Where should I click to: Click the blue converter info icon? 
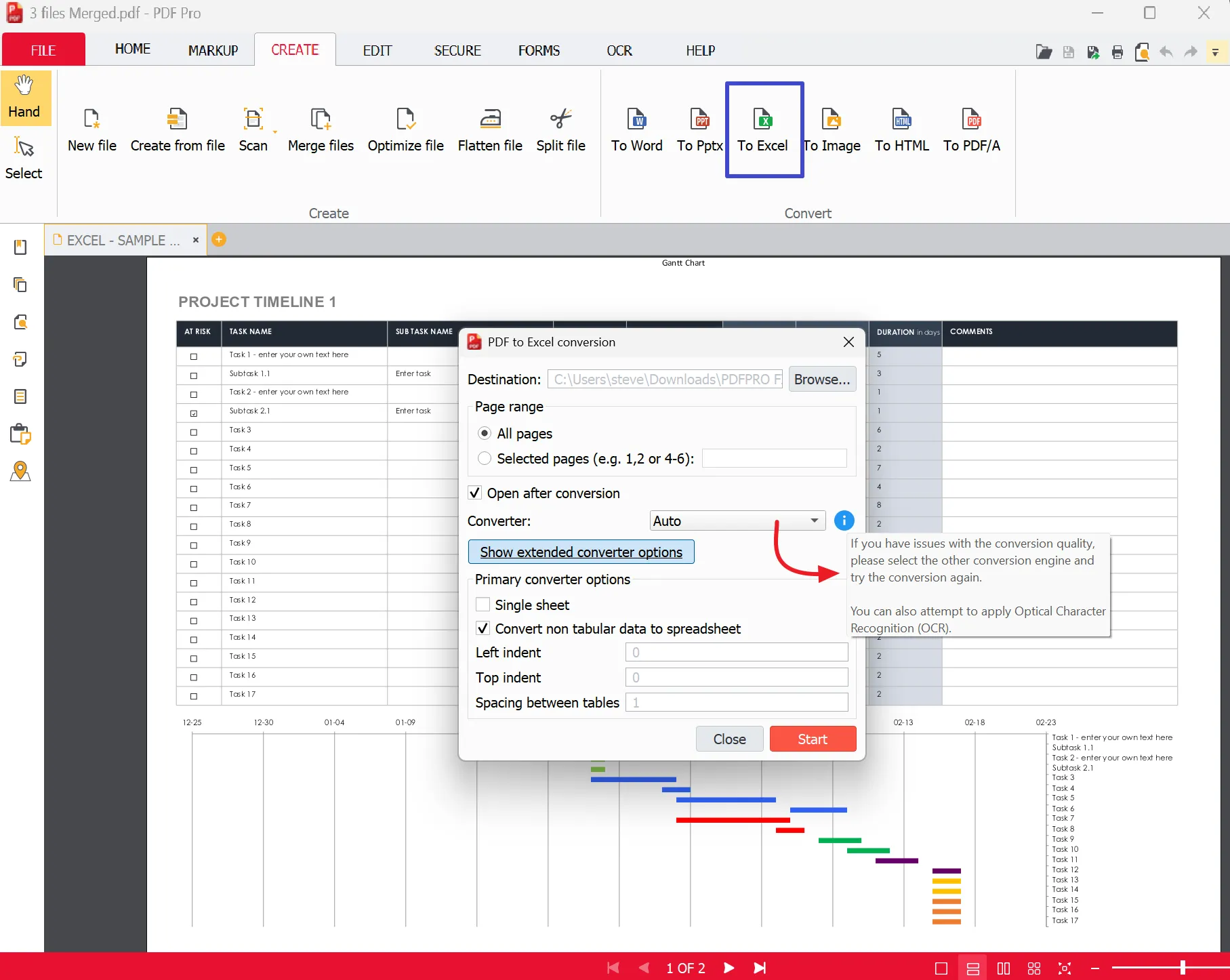844,520
